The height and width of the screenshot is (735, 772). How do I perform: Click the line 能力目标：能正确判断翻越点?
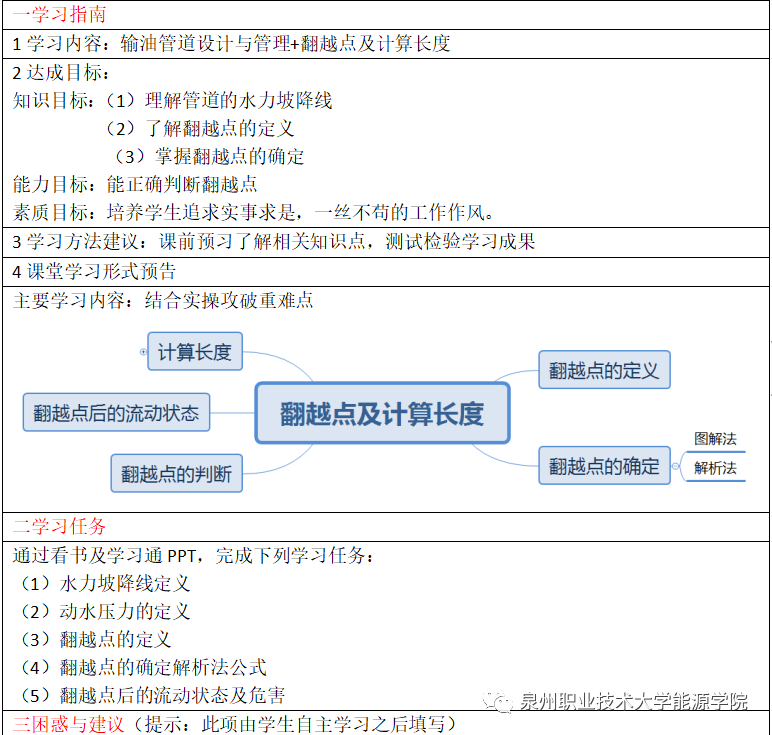(135, 185)
